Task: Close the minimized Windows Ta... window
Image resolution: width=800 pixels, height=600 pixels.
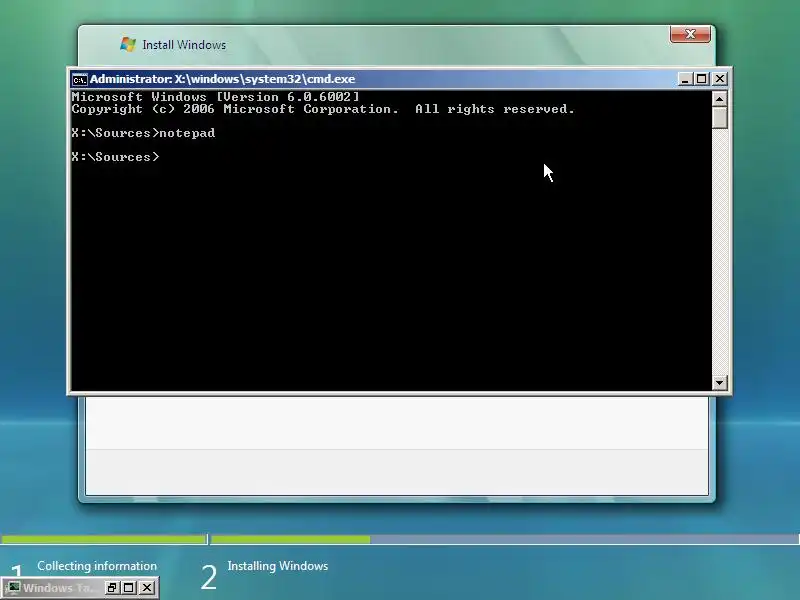Action: coord(147,588)
